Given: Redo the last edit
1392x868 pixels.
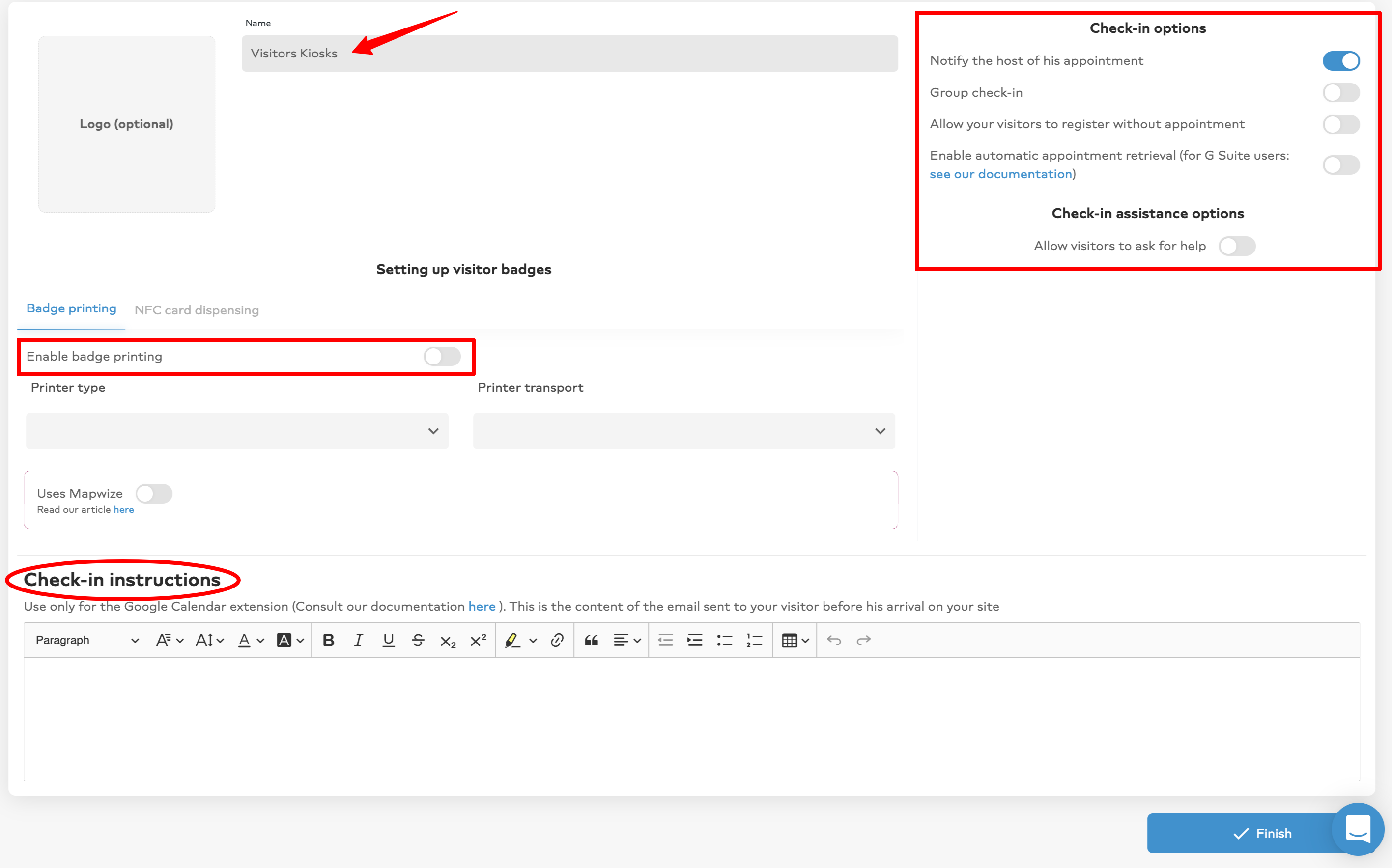Looking at the screenshot, I should 864,640.
